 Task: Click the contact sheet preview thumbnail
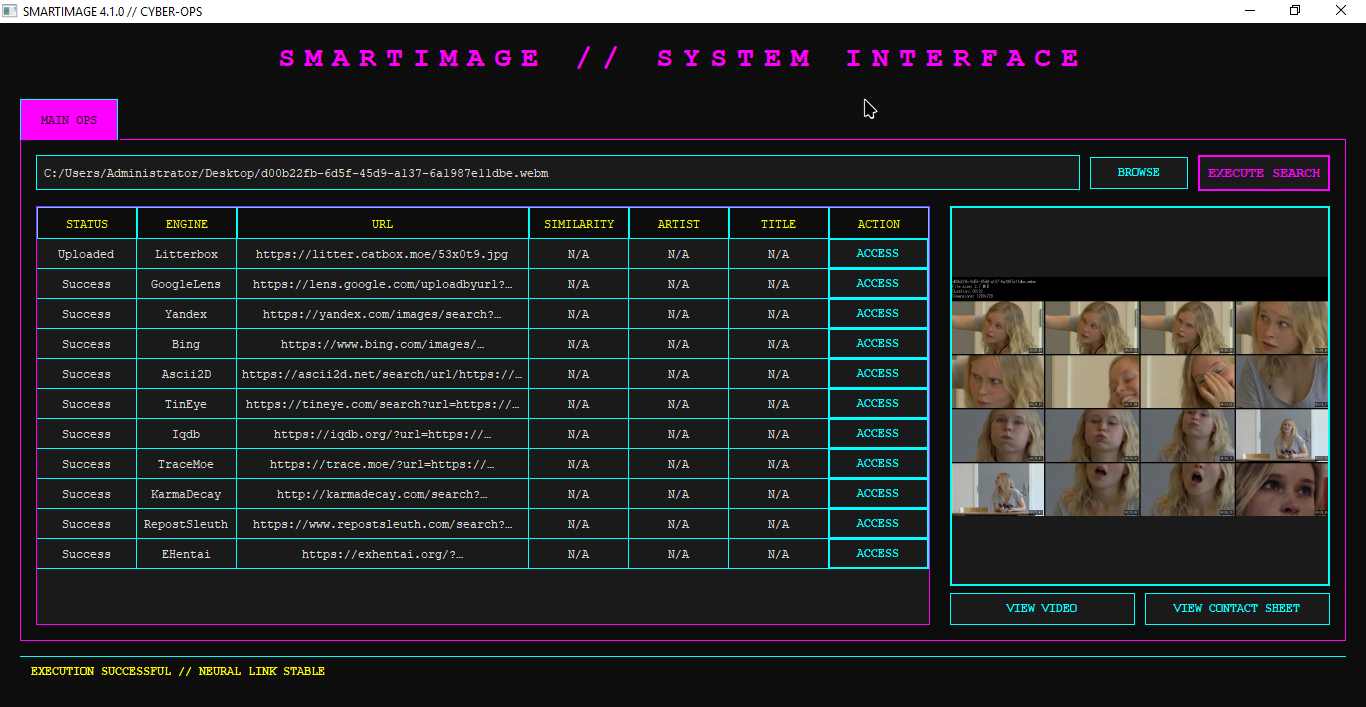click(x=1140, y=396)
